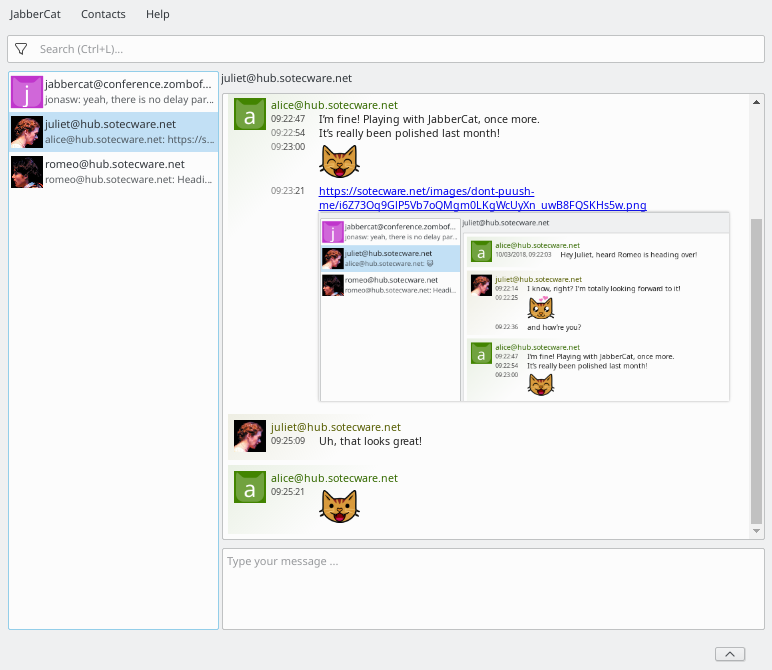Open the JabberCat menu
This screenshot has height=670, width=772.
click(x=35, y=14)
